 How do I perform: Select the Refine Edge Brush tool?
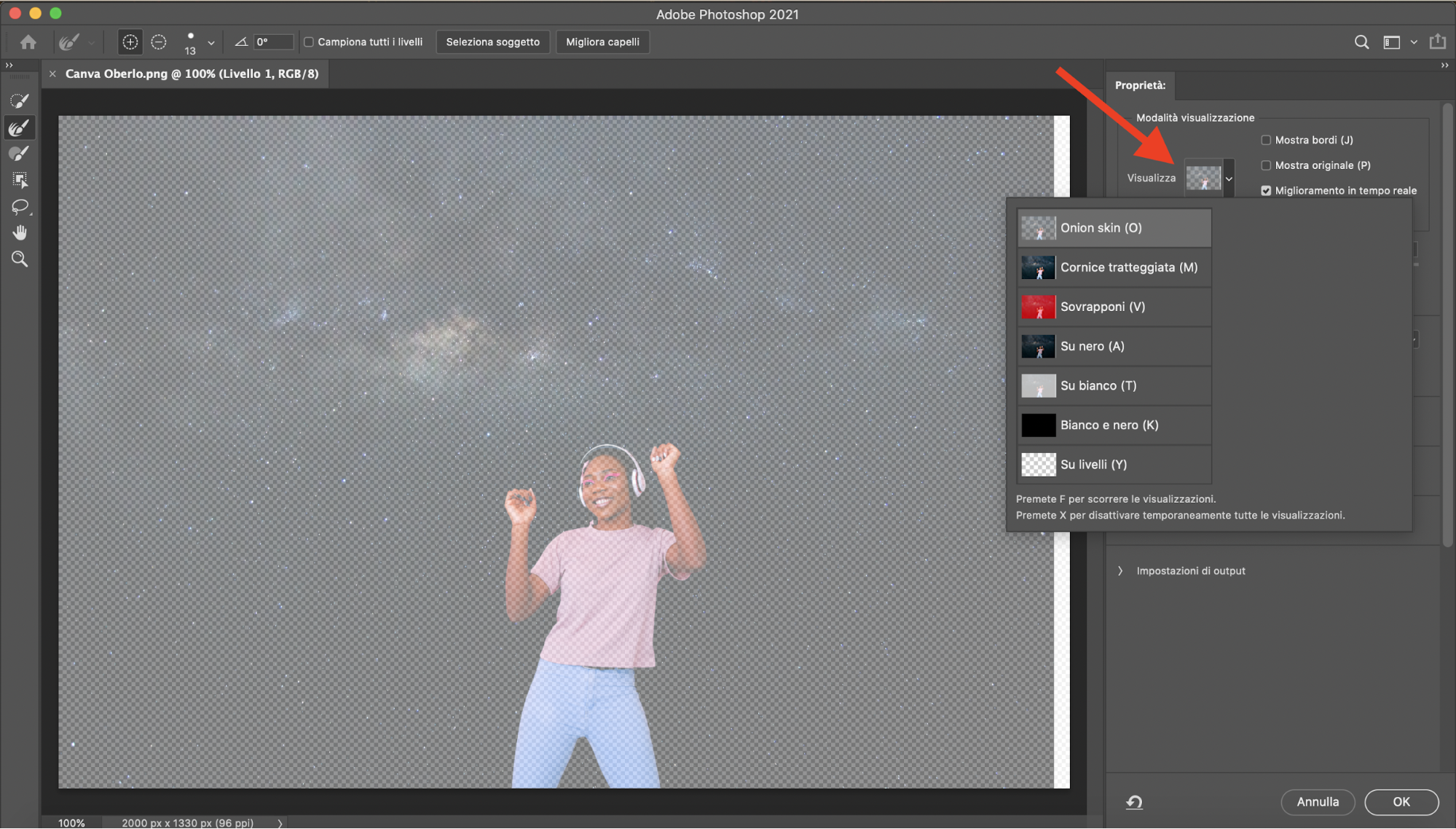pyautogui.click(x=20, y=128)
